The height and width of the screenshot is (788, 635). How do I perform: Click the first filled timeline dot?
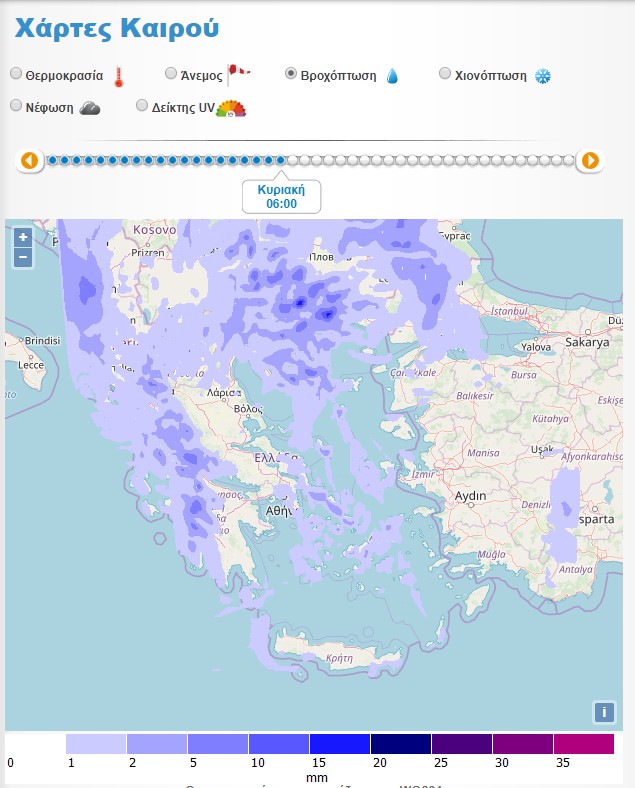click(52, 160)
